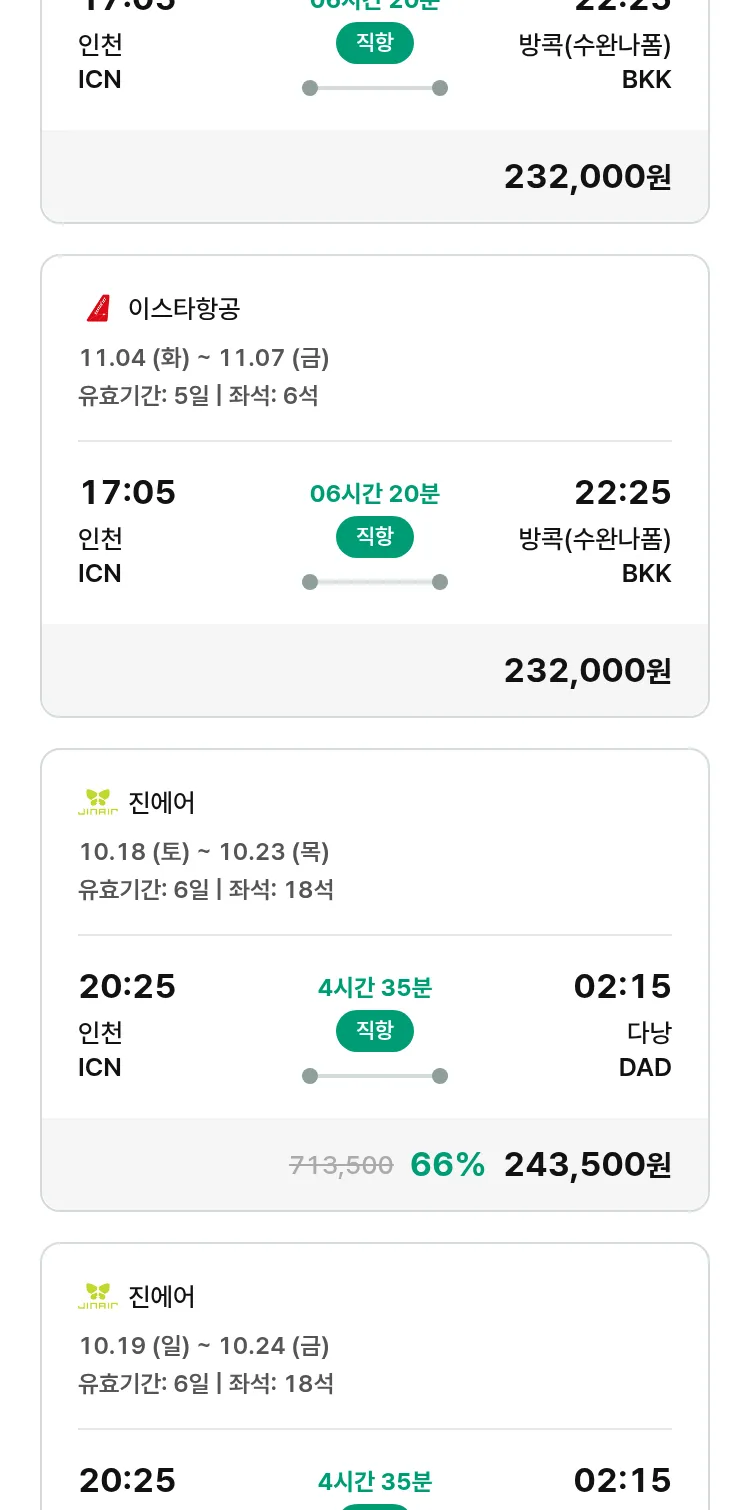Tap the 직항 badge on the topmost card
Screen dimensions: 750x1510
point(374,43)
